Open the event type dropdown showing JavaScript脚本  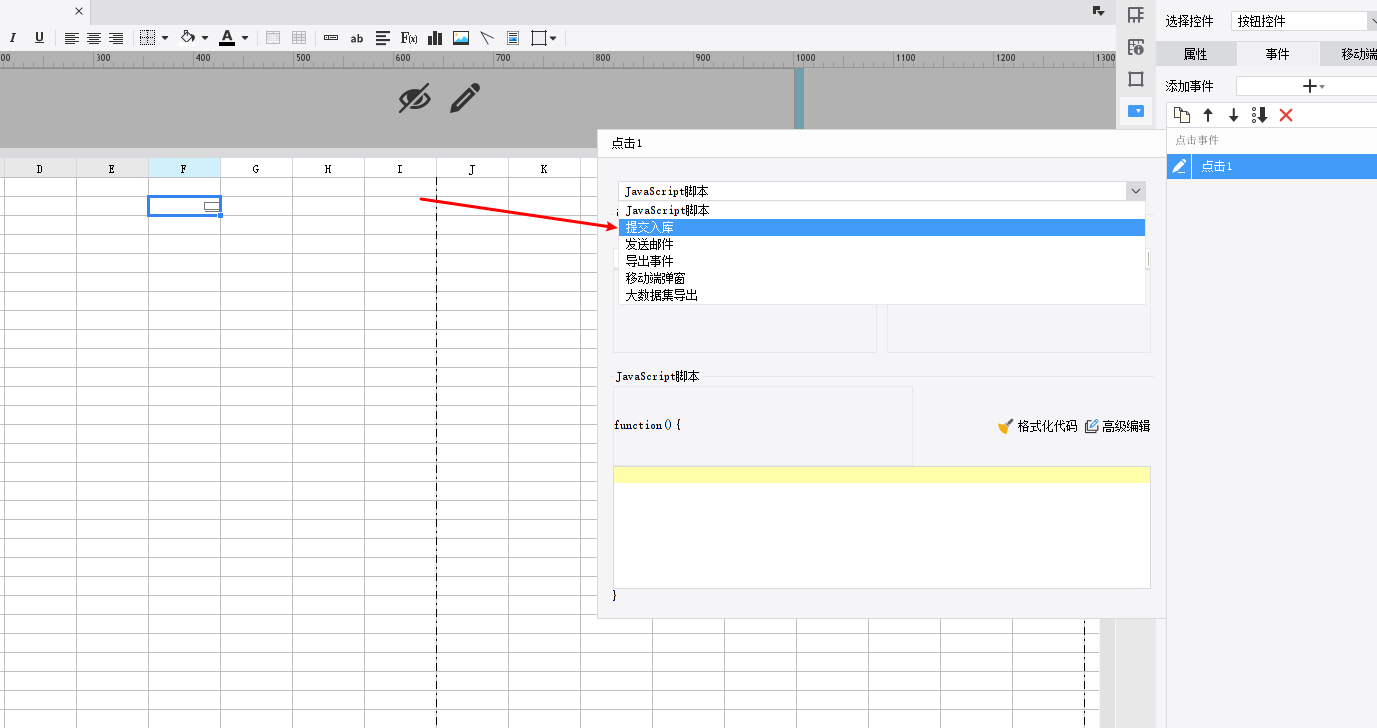(x=881, y=191)
